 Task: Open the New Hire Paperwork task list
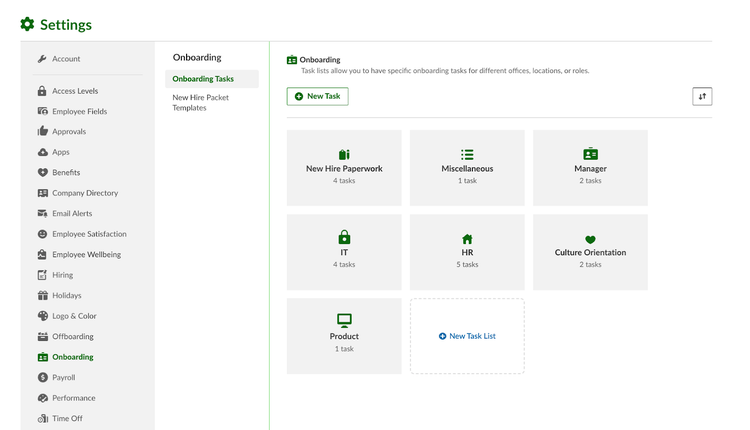pos(344,168)
